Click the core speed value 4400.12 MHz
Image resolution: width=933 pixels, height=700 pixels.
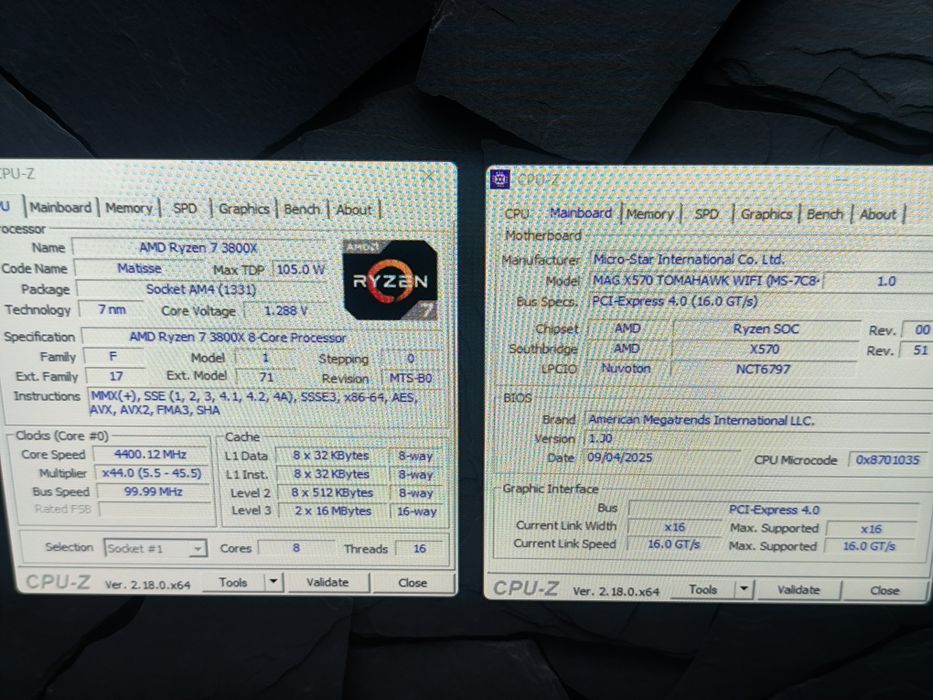tap(151, 454)
